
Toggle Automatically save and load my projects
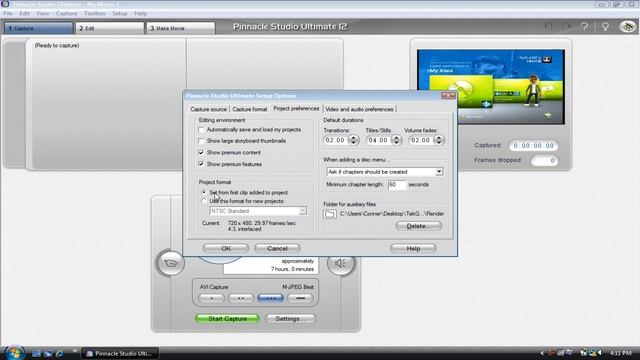(x=201, y=130)
